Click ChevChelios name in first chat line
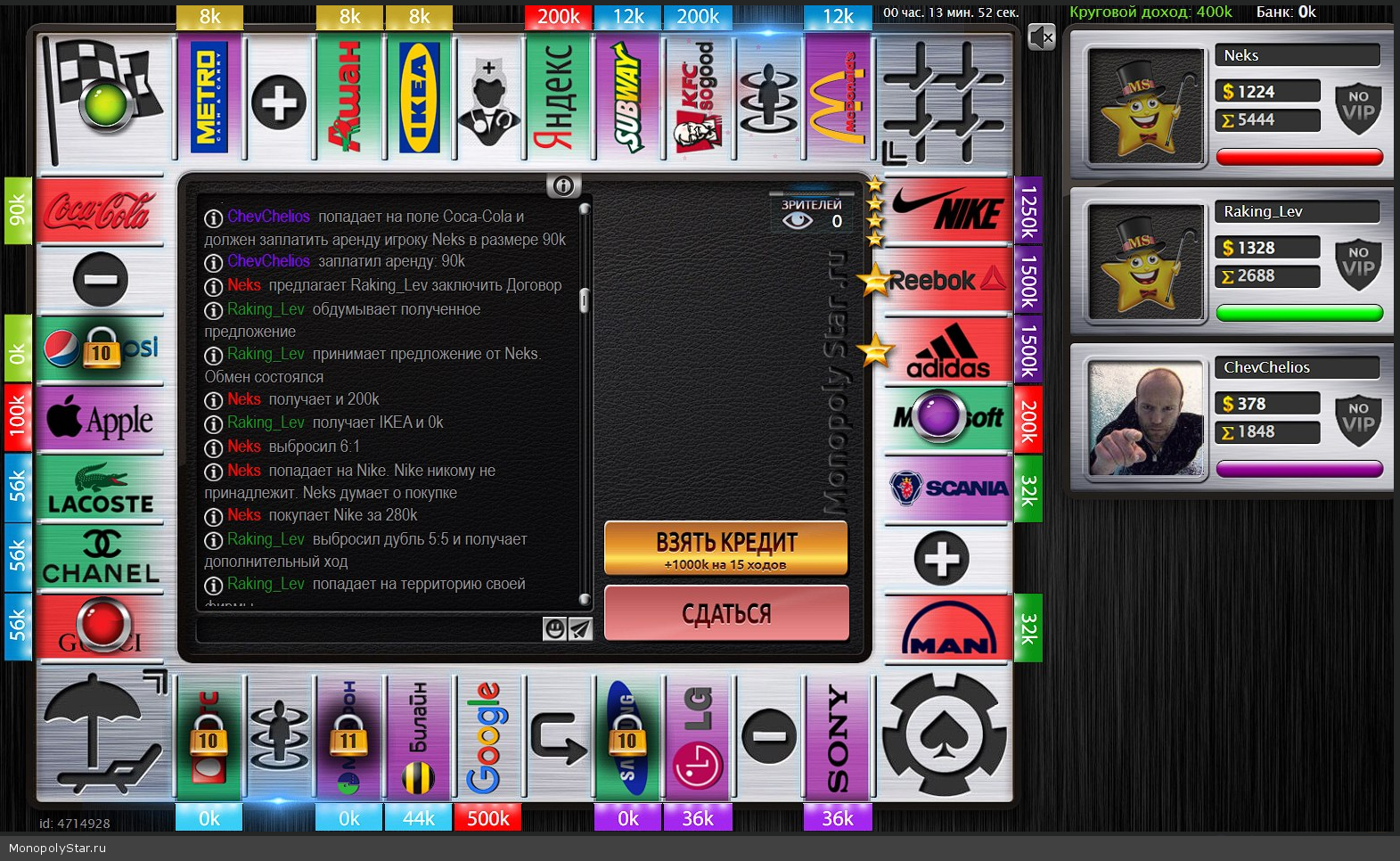Image resolution: width=1400 pixels, height=861 pixels. point(268,217)
